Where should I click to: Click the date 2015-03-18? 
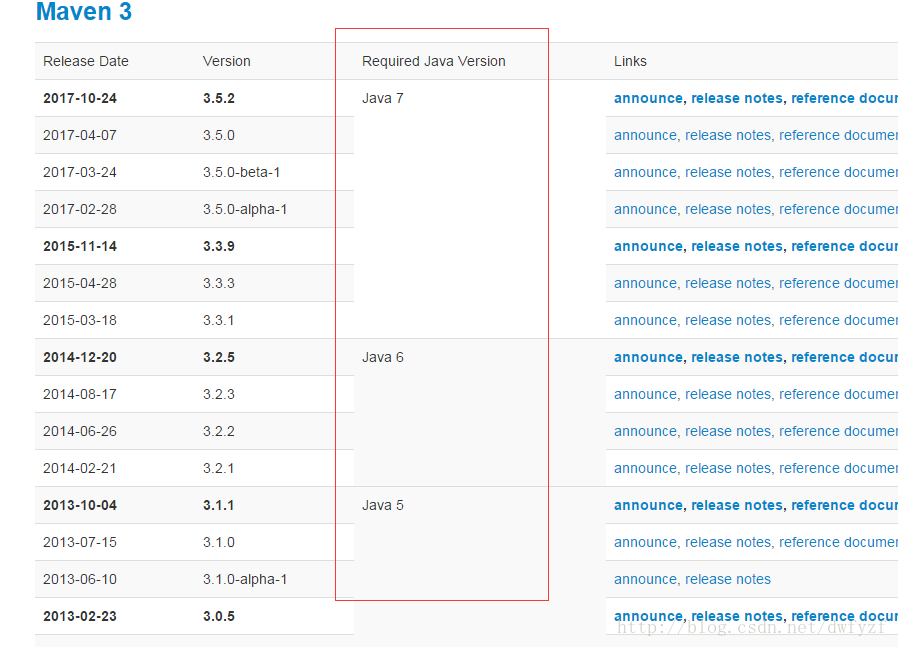coord(80,321)
